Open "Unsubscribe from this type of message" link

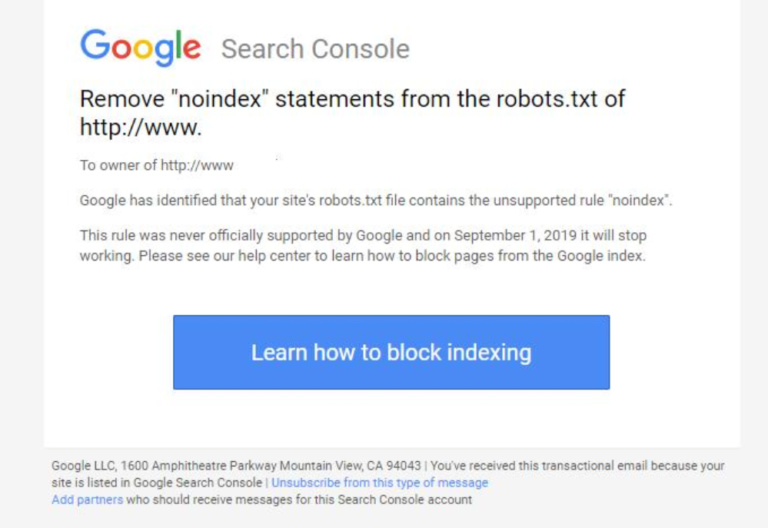[380, 483]
